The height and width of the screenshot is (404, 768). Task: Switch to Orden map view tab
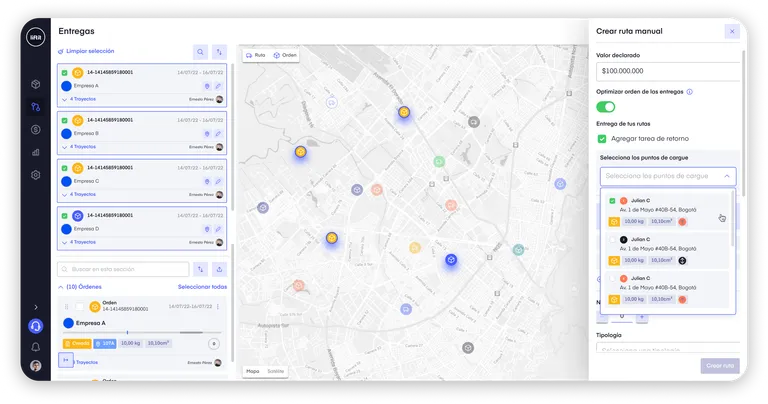tap(285, 55)
